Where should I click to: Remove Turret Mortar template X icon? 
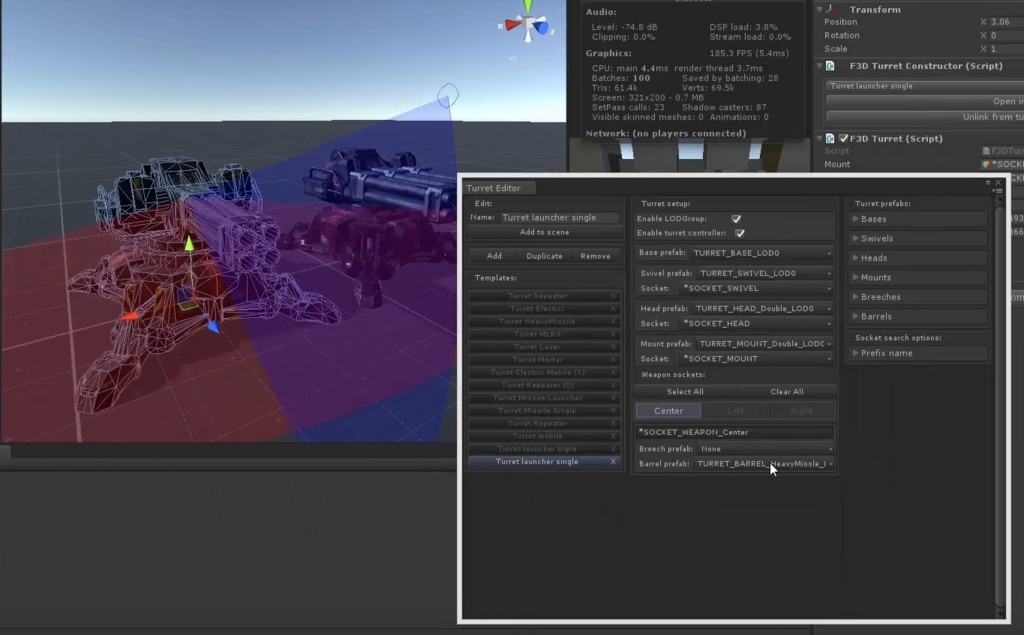[613, 360]
